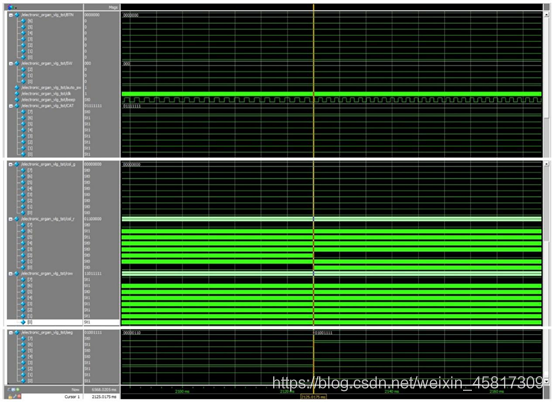This screenshot has height=402, width=554.
Task: Click the green add cursor icon
Action: coord(18,390)
